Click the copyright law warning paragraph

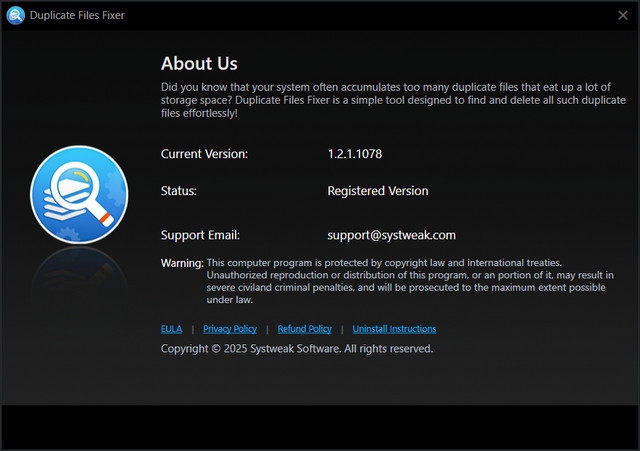pyautogui.click(x=410, y=280)
